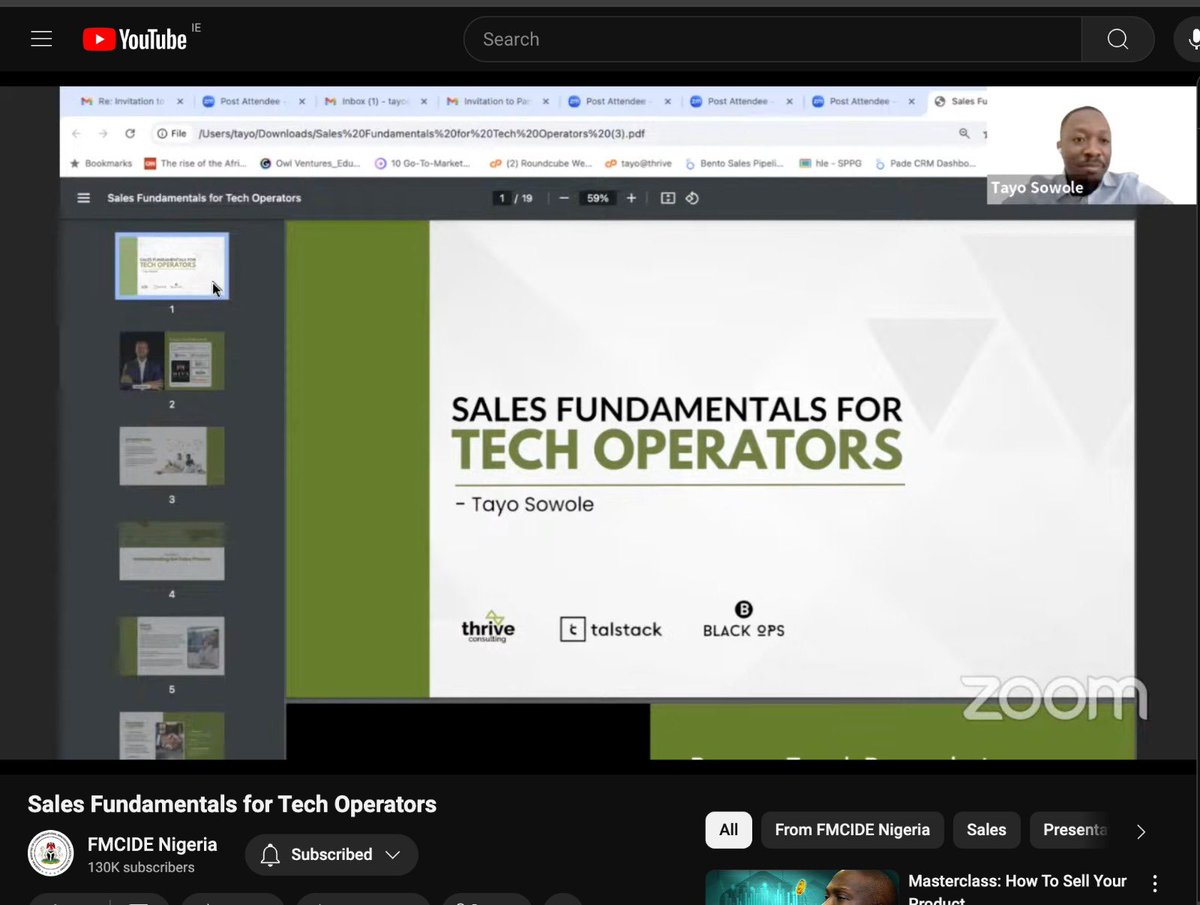This screenshot has width=1200, height=905.
Task: Open the YouTube guide hamburger menu
Action: pyautogui.click(x=41, y=39)
